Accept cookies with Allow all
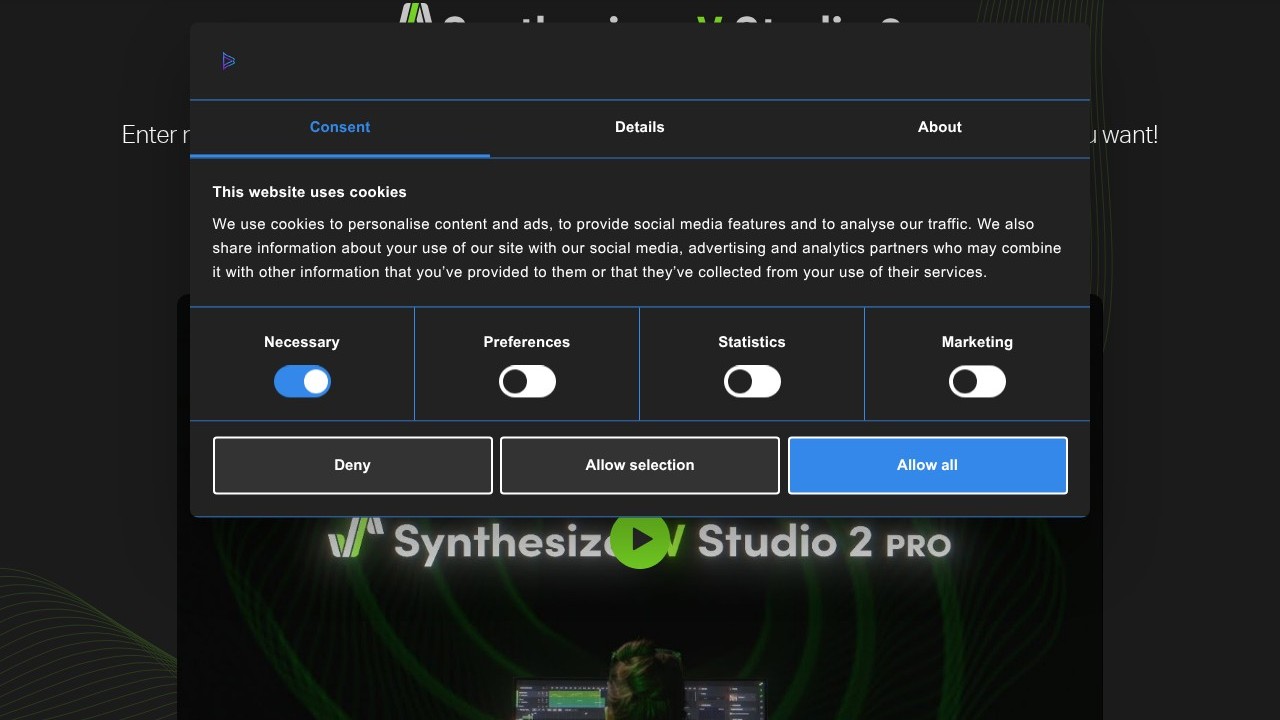 (927, 465)
